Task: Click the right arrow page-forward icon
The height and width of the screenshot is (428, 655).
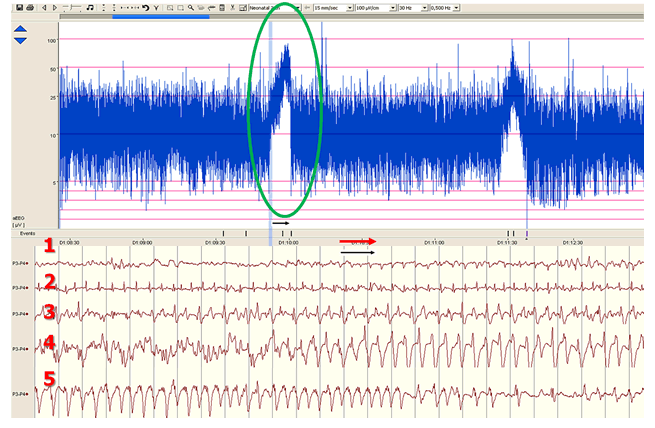Action: click(x=55, y=8)
